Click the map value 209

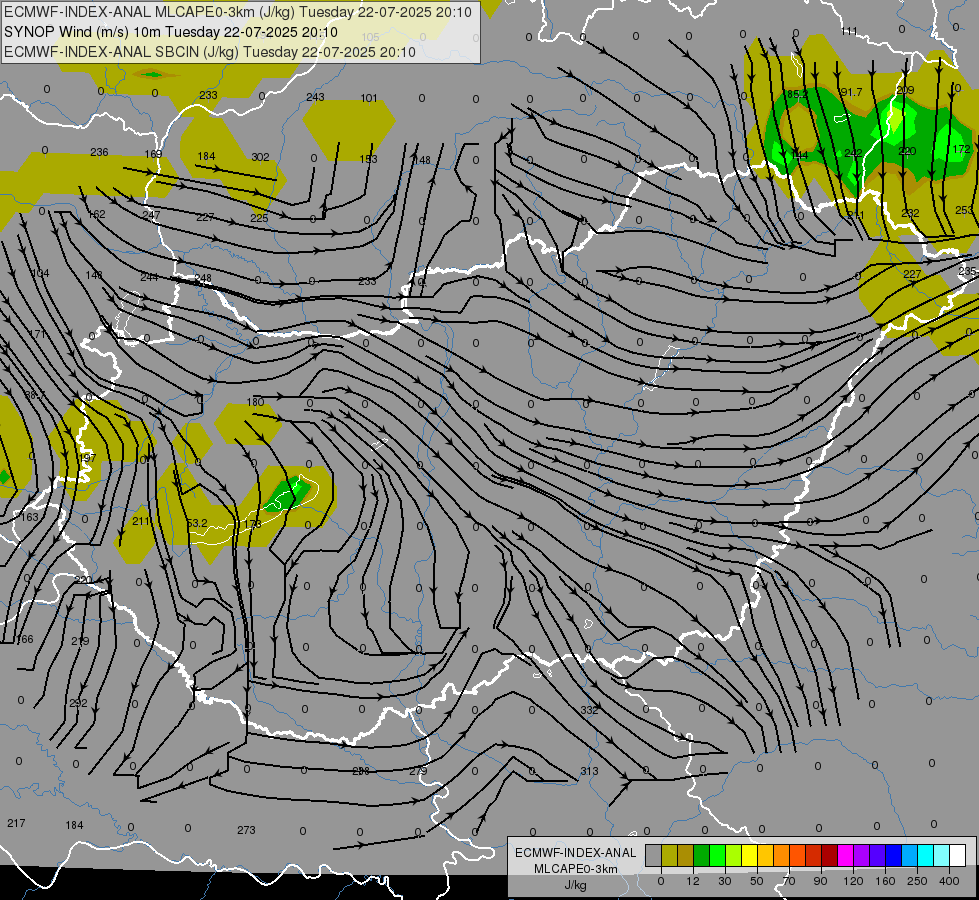(x=905, y=90)
